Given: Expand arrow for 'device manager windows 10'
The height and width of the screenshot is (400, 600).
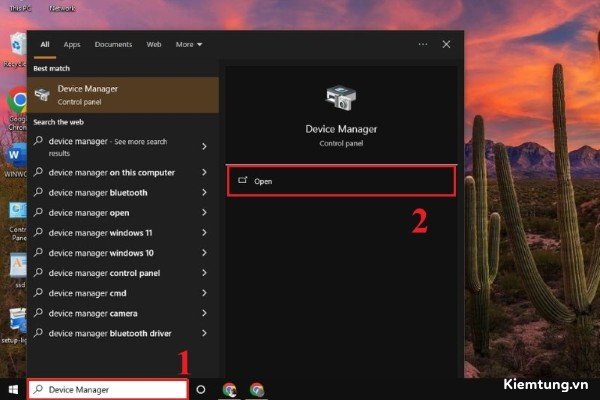Looking at the screenshot, I should (x=204, y=253).
